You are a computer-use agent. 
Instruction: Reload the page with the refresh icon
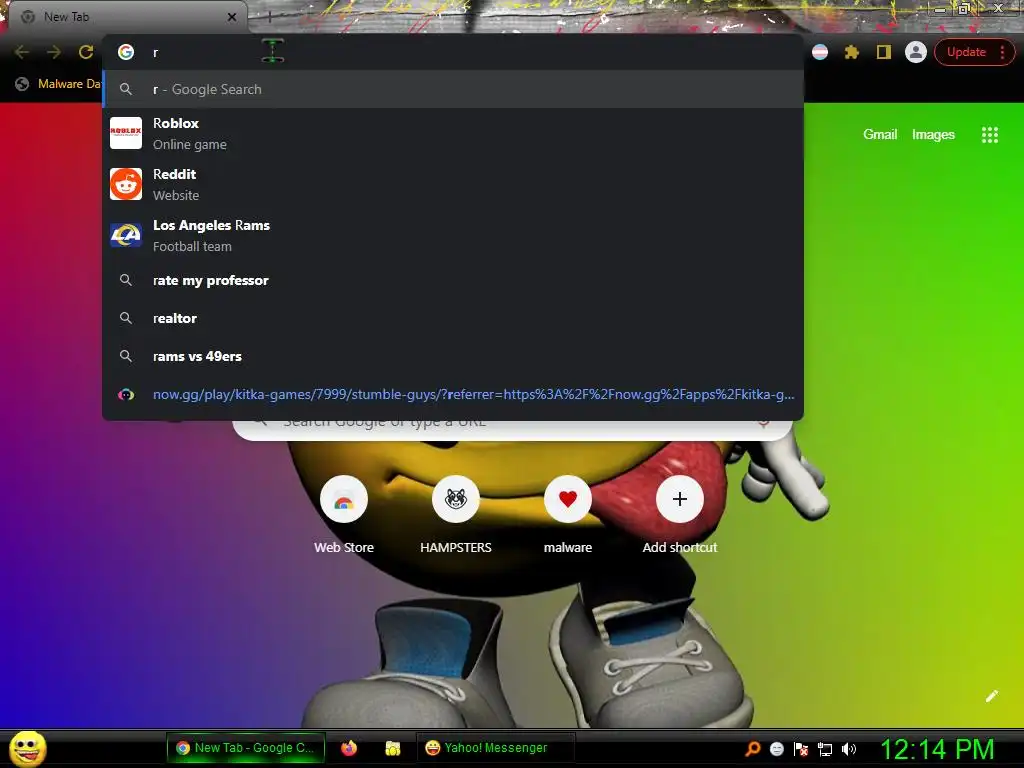tap(86, 52)
